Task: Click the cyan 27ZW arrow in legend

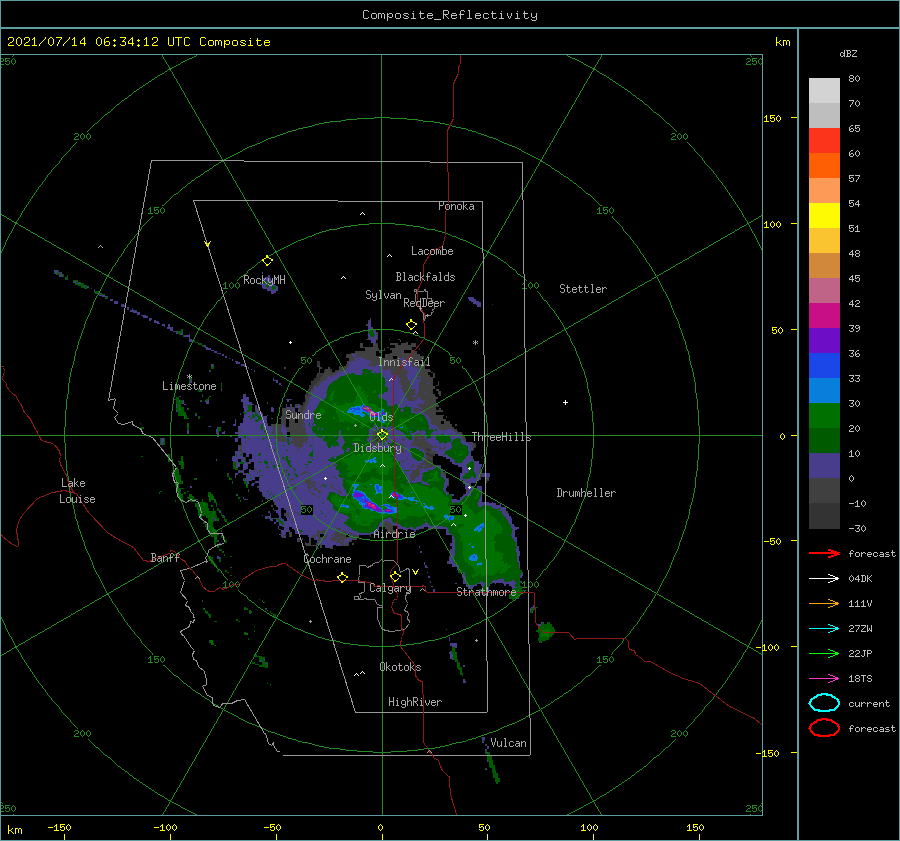Action: [824, 629]
